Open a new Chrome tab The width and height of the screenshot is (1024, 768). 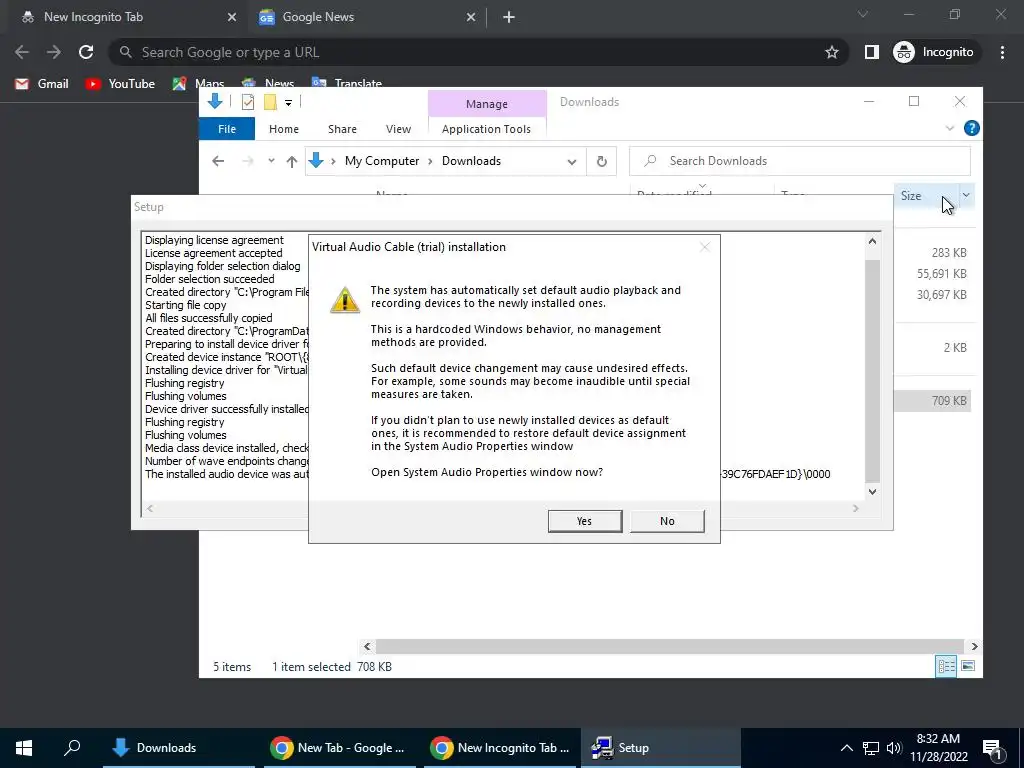tap(509, 17)
